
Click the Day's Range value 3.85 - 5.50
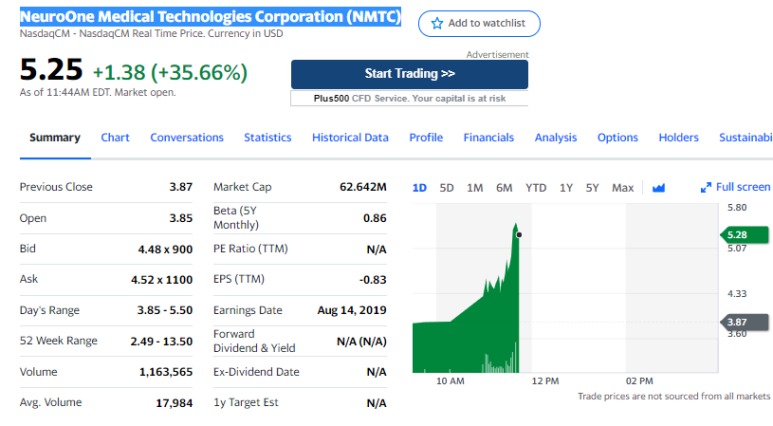coord(165,310)
